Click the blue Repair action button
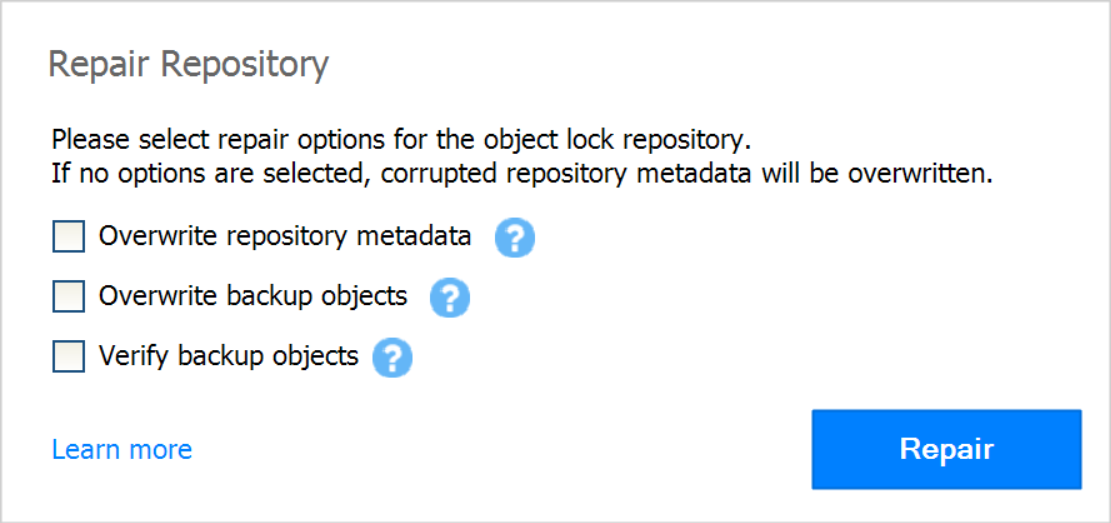This screenshot has height=523, width=1111. 947,449
